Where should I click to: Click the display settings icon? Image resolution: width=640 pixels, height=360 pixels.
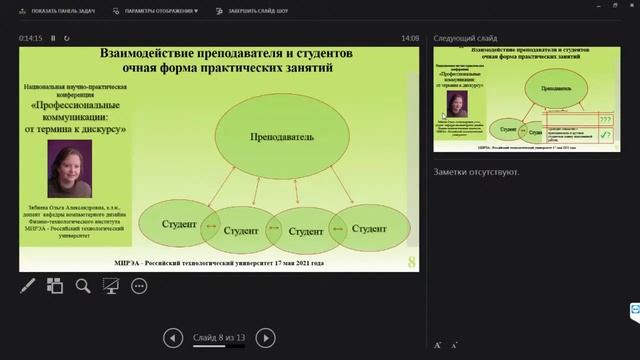point(116,11)
